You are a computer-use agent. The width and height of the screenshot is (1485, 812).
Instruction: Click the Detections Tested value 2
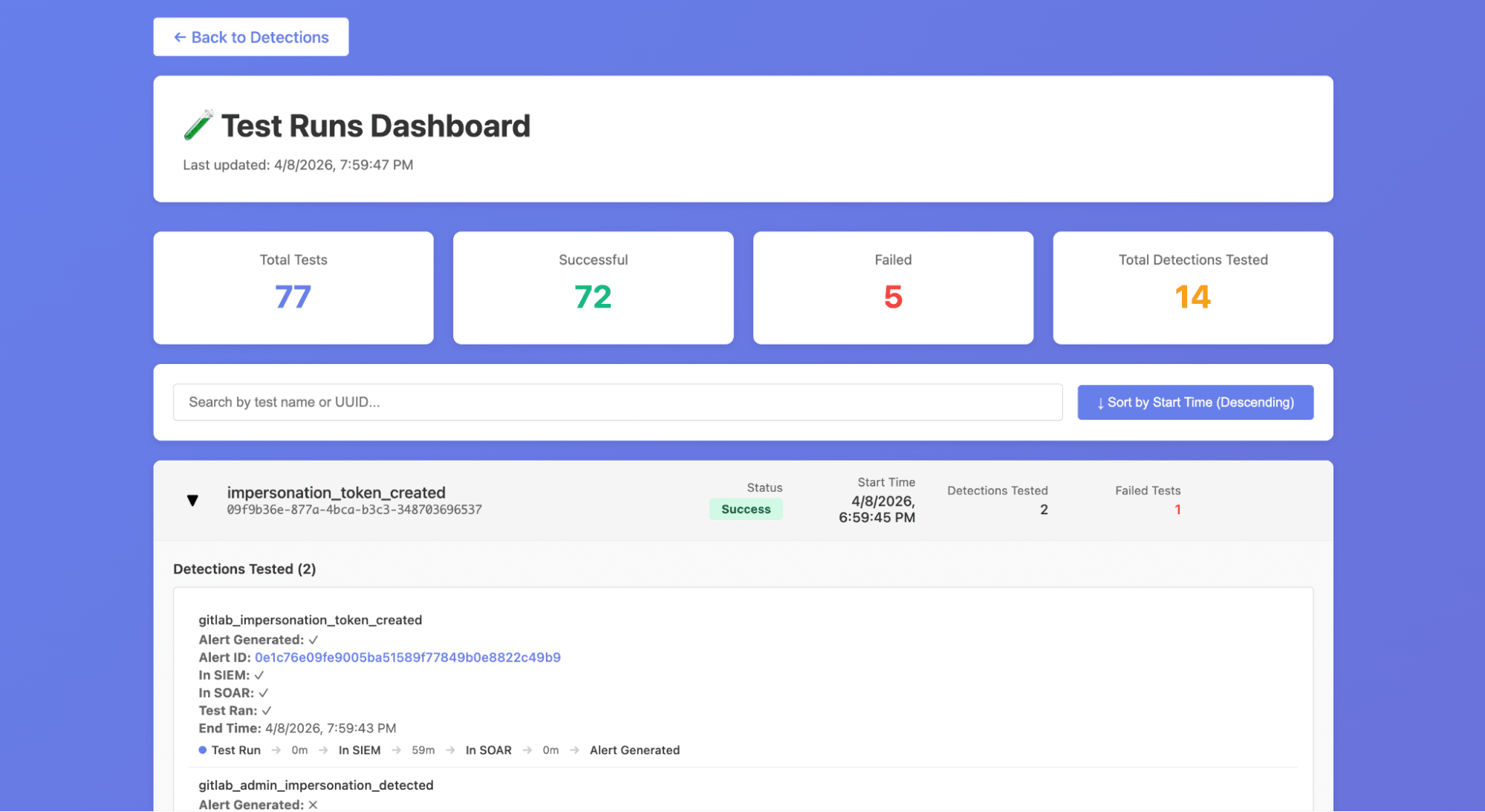pyautogui.click(x=1044, y=510)
